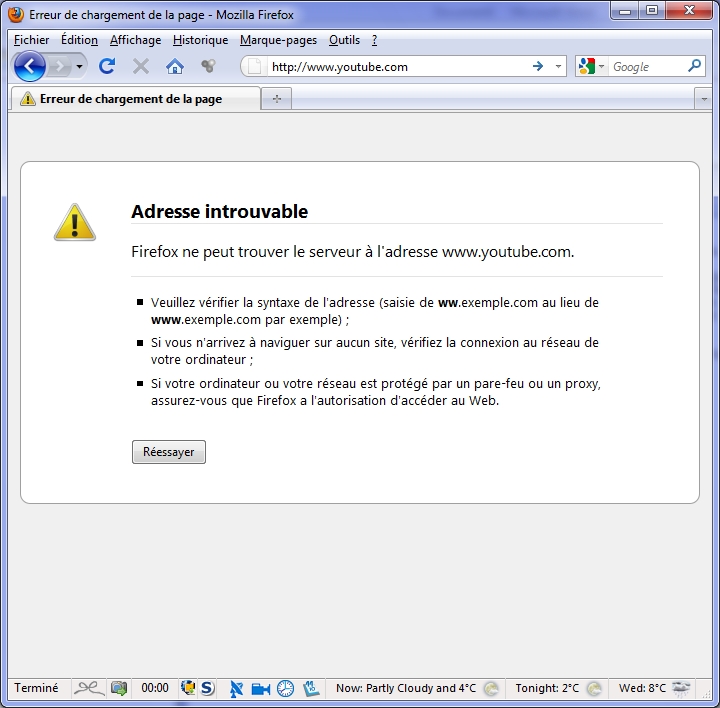Viewport: 720px width, 708px height.
Task: Click the blue video camera status icon
Action: click(261, 689)
